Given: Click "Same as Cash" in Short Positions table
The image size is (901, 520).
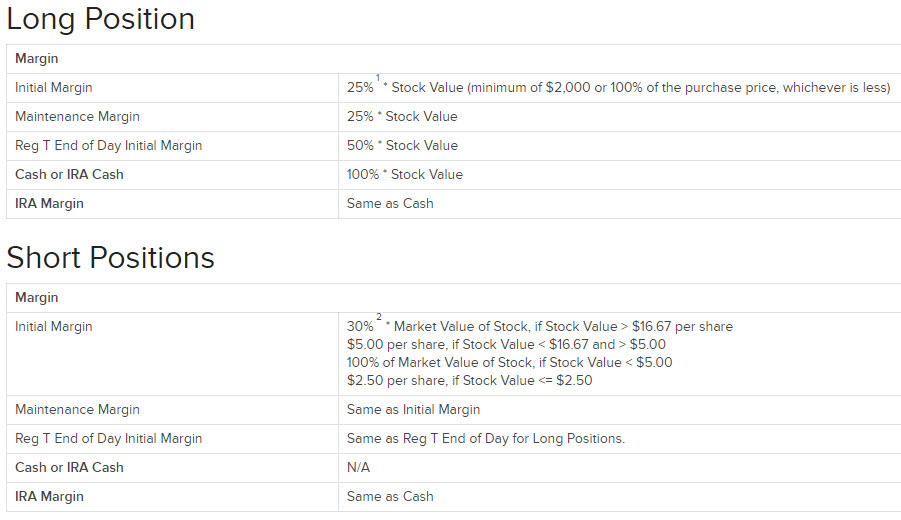Looking at the screenshot, I should 390,497.
